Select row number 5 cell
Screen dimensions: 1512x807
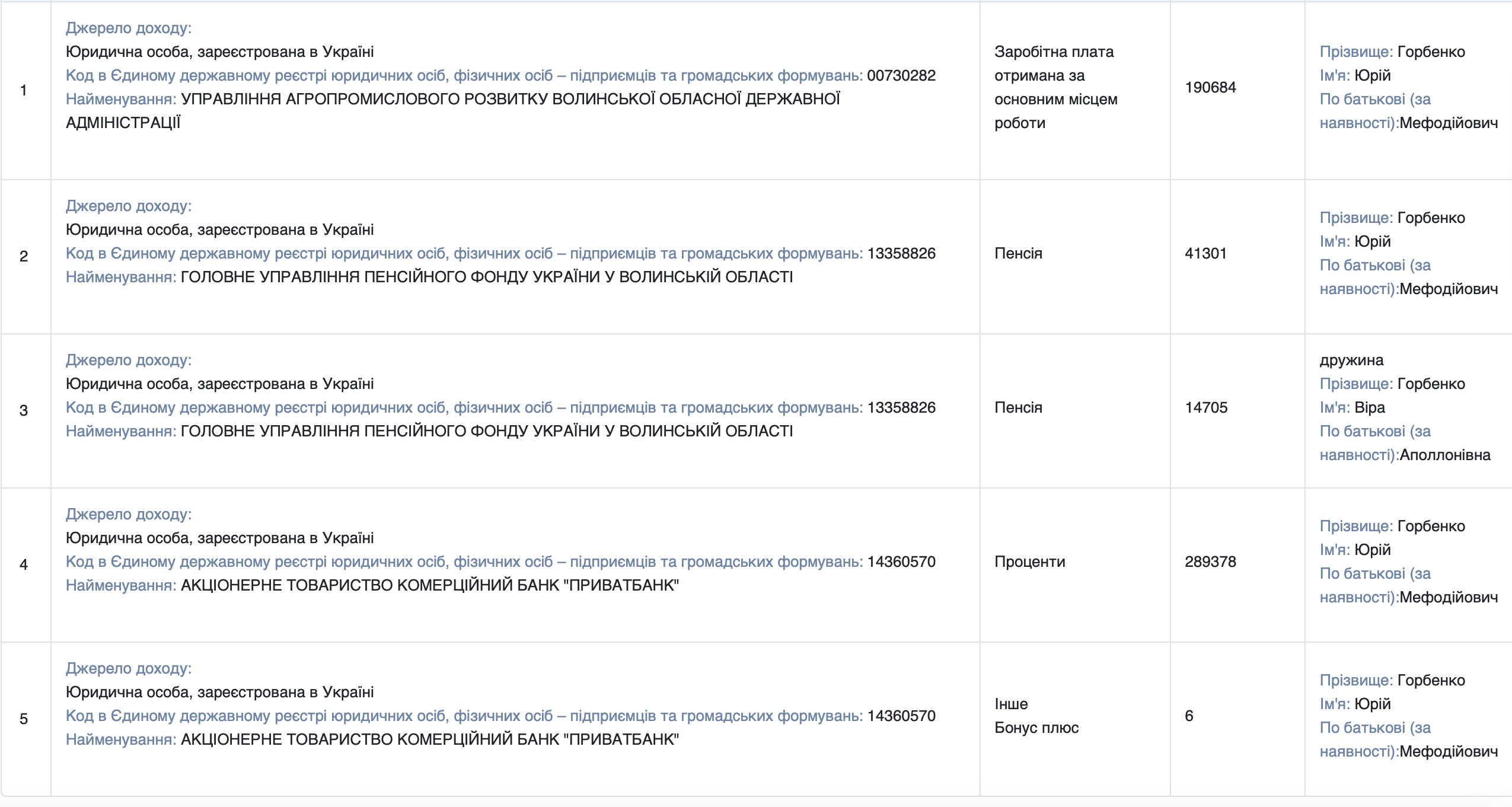24,719
